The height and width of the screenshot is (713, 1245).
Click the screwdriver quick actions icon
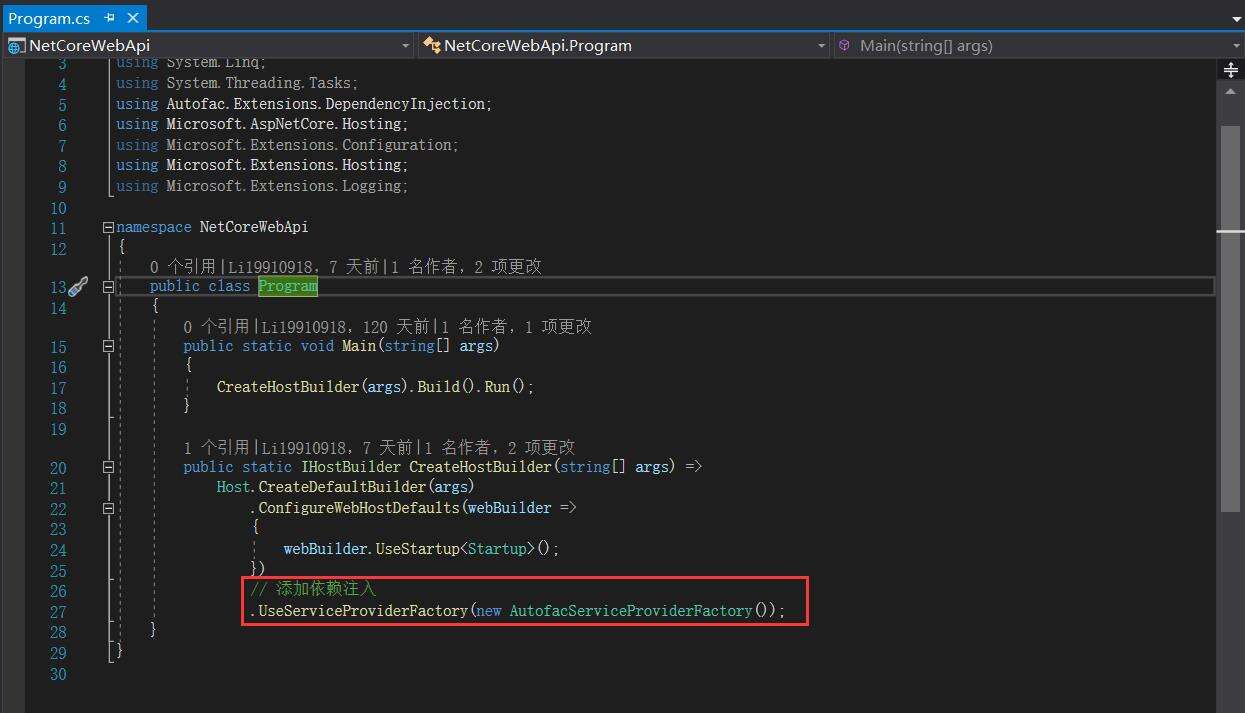(x=78, y=287)
